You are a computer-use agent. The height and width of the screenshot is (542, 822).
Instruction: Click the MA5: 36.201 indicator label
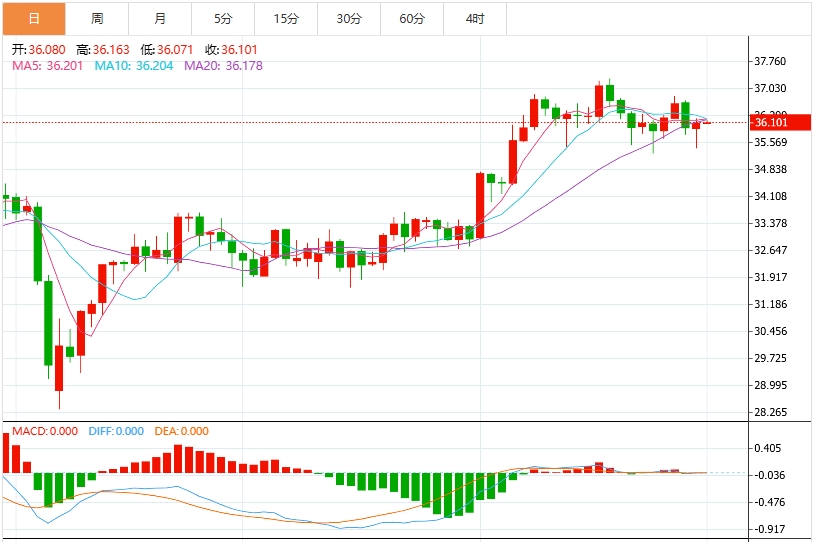47,66
